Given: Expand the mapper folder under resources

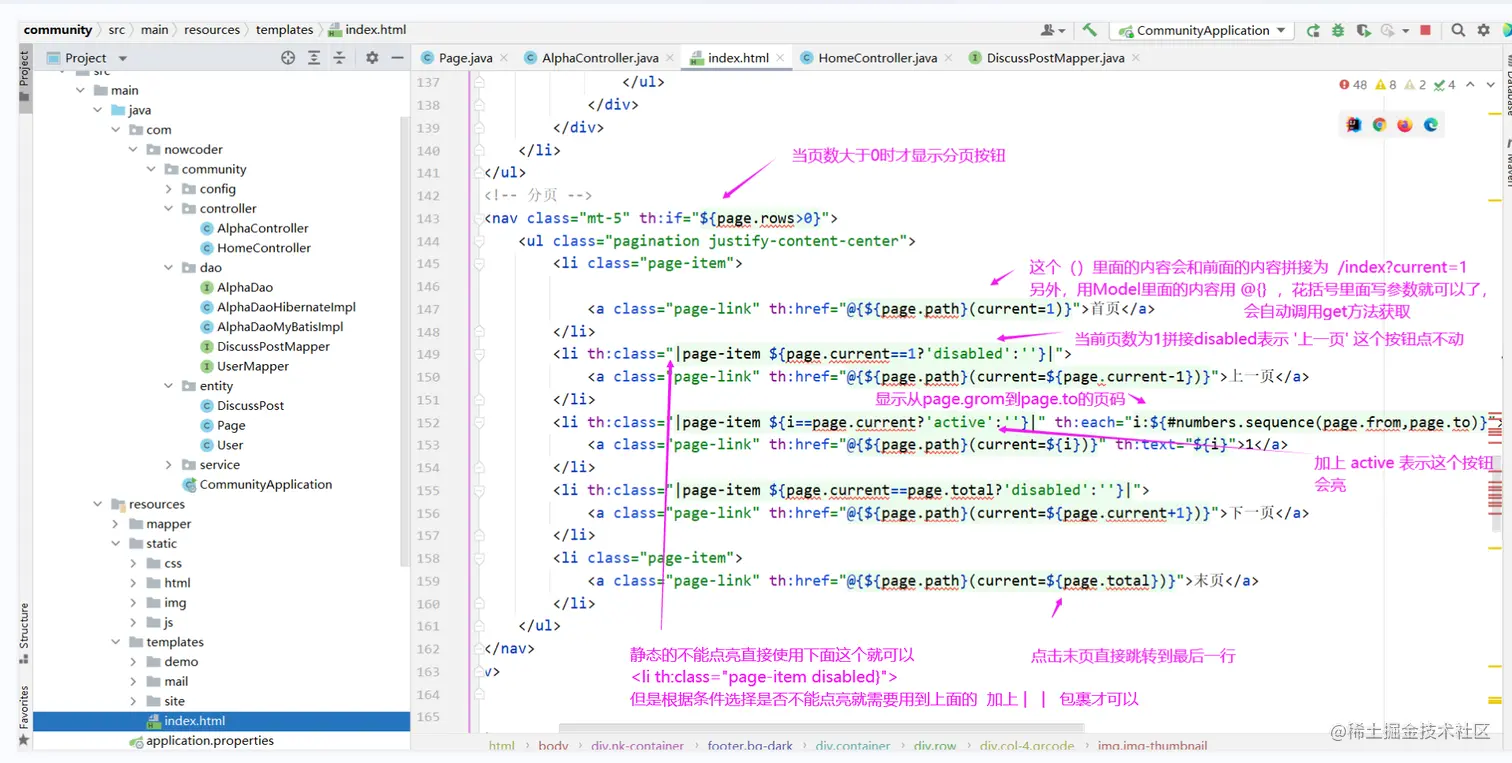Looking at the screenshot, I should point(115,524).
